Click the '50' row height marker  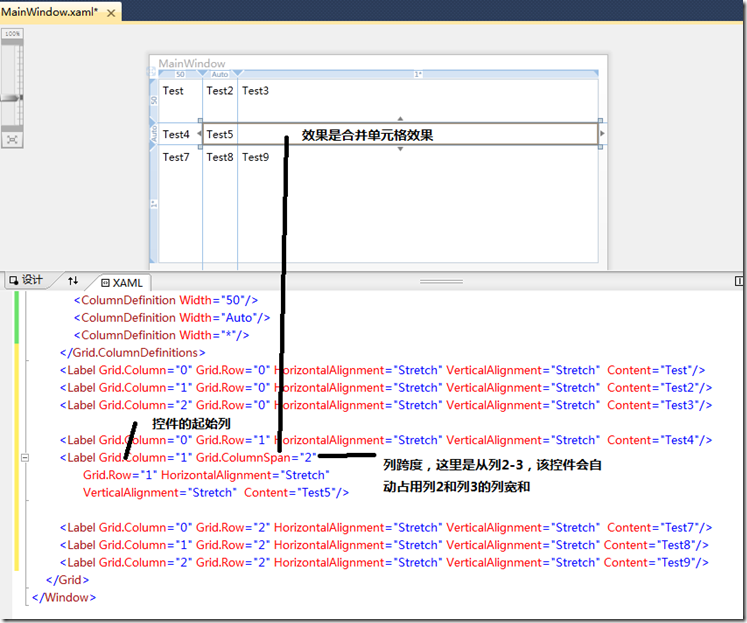tap(153, 100)
